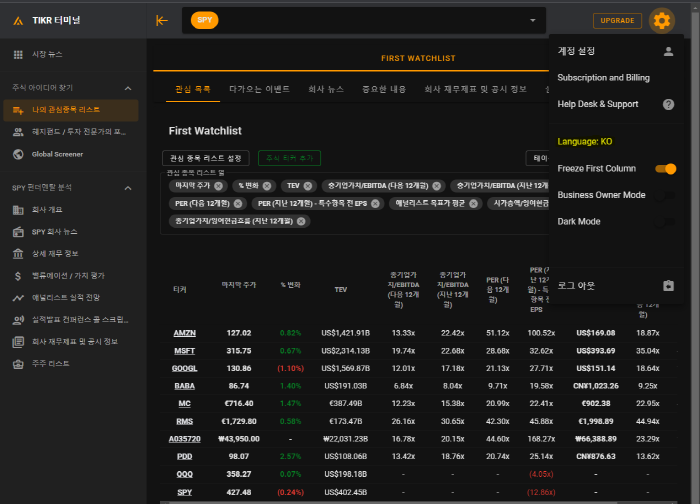Open MSFT ticker link
The image size is (700, 504).
point(184,351)
